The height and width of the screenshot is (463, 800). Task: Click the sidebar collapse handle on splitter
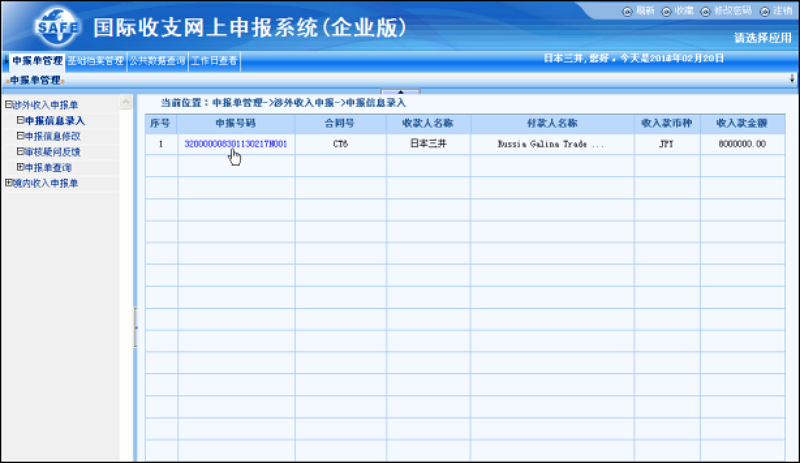click(x=135, y=328)
